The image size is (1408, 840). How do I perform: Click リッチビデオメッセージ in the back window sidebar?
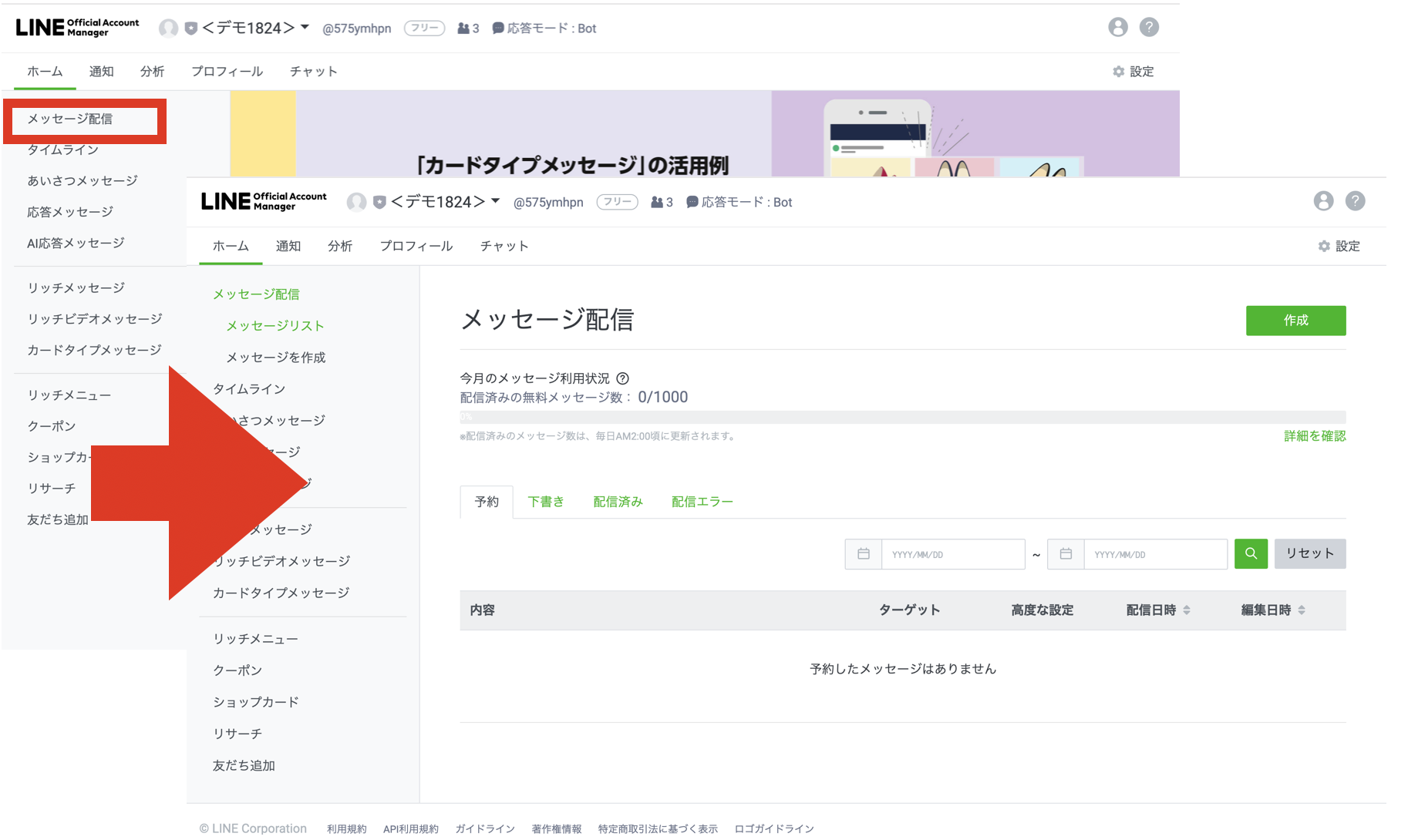[95, 318]
